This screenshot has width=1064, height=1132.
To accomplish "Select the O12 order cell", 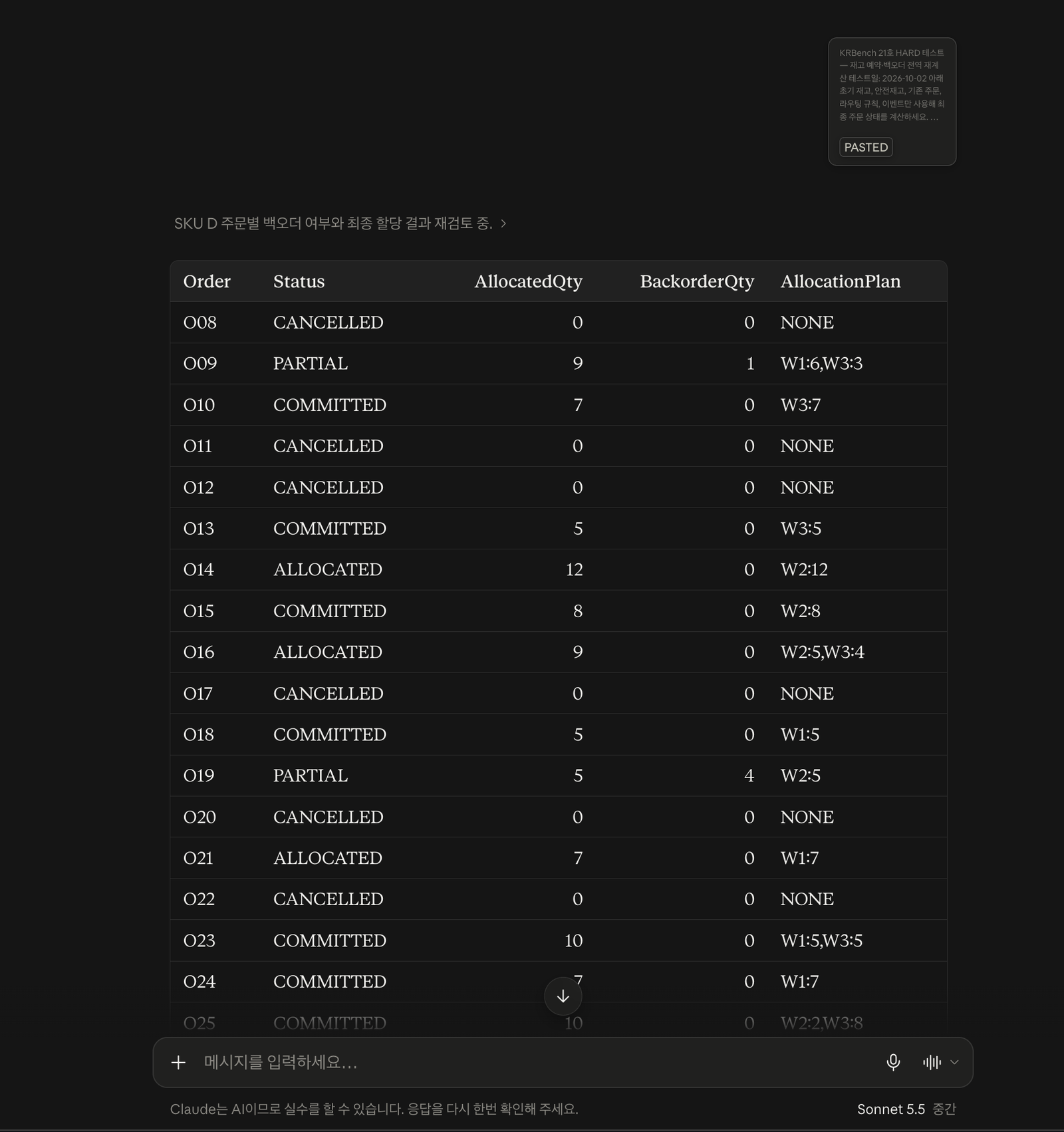I will click(198, 488).
